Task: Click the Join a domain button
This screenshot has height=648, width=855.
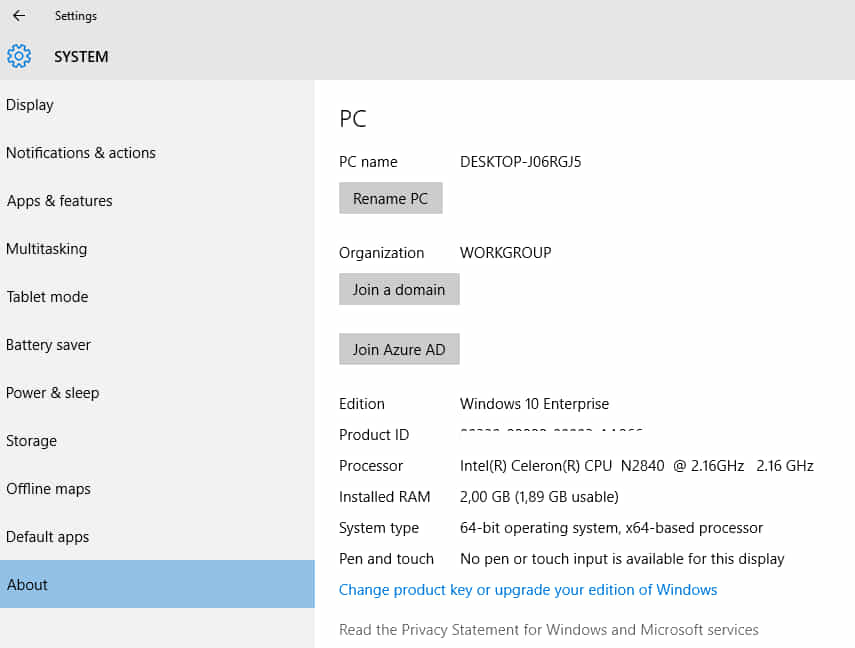Action: click(x=399, y=290)
